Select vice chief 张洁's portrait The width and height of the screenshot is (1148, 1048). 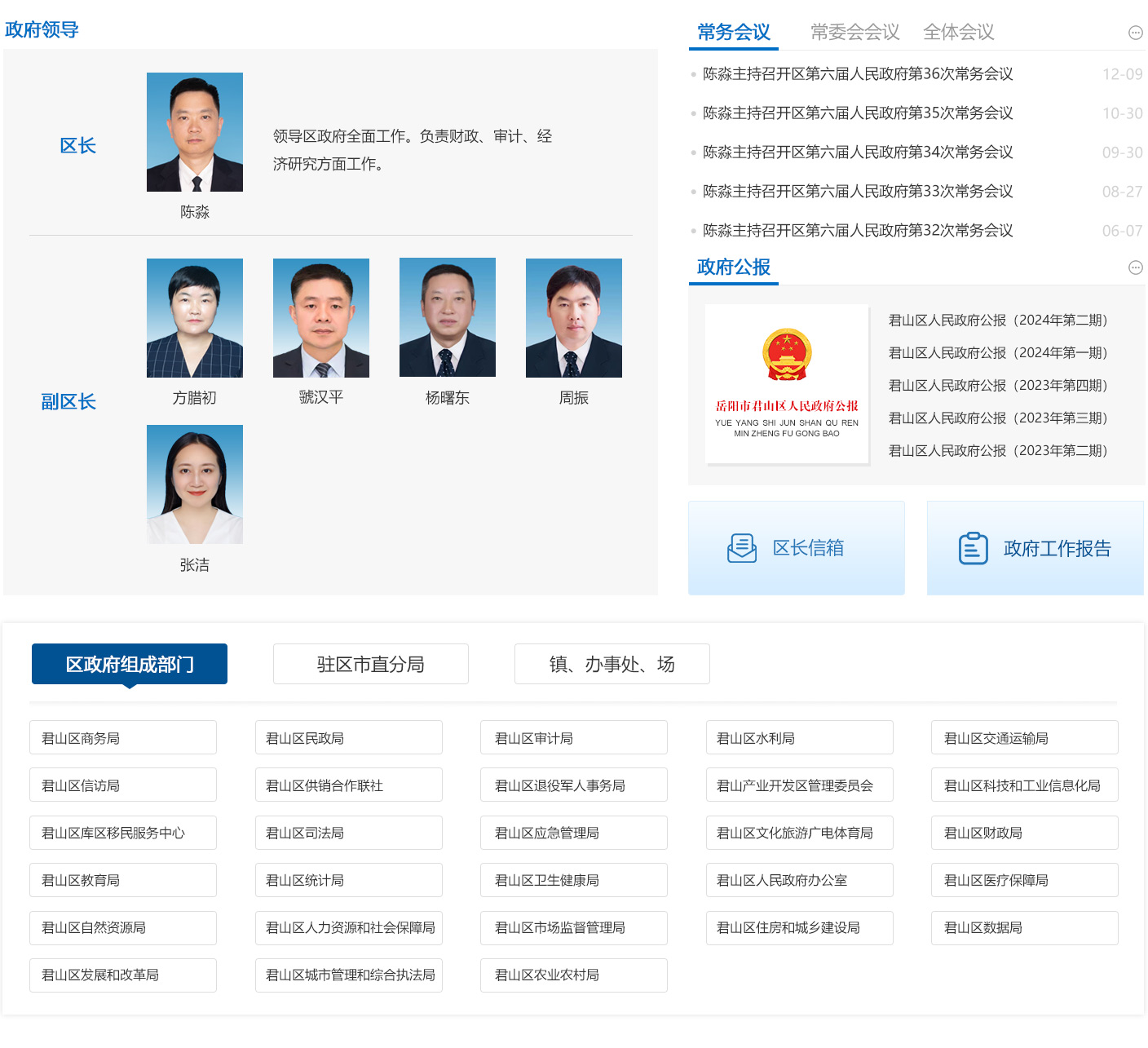click(x=195, y=484)
